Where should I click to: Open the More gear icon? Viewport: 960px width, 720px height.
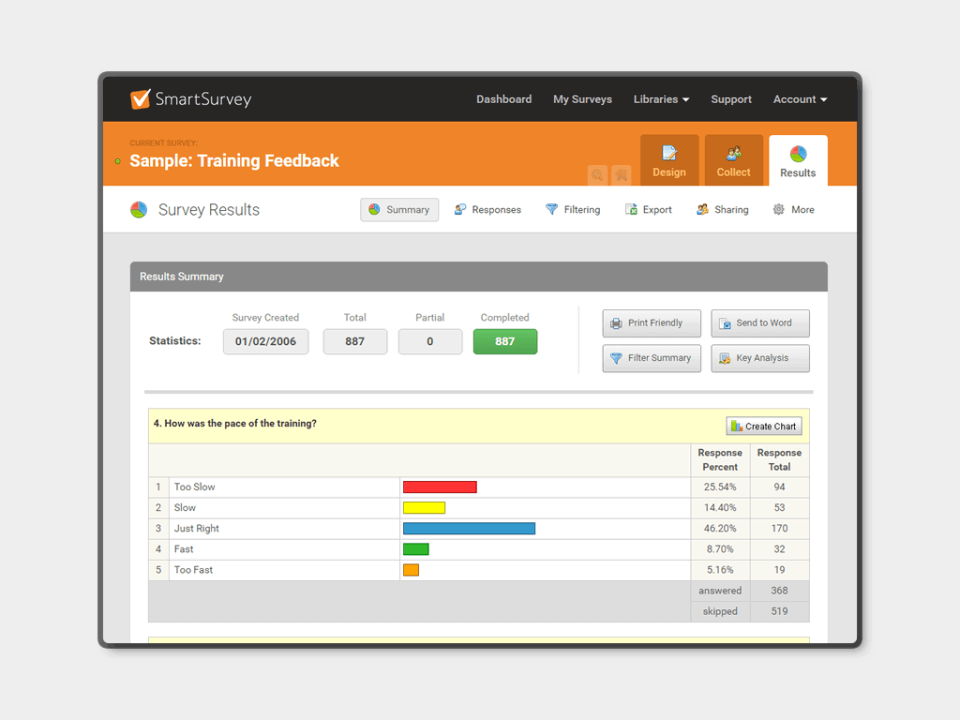coord(780,210)
